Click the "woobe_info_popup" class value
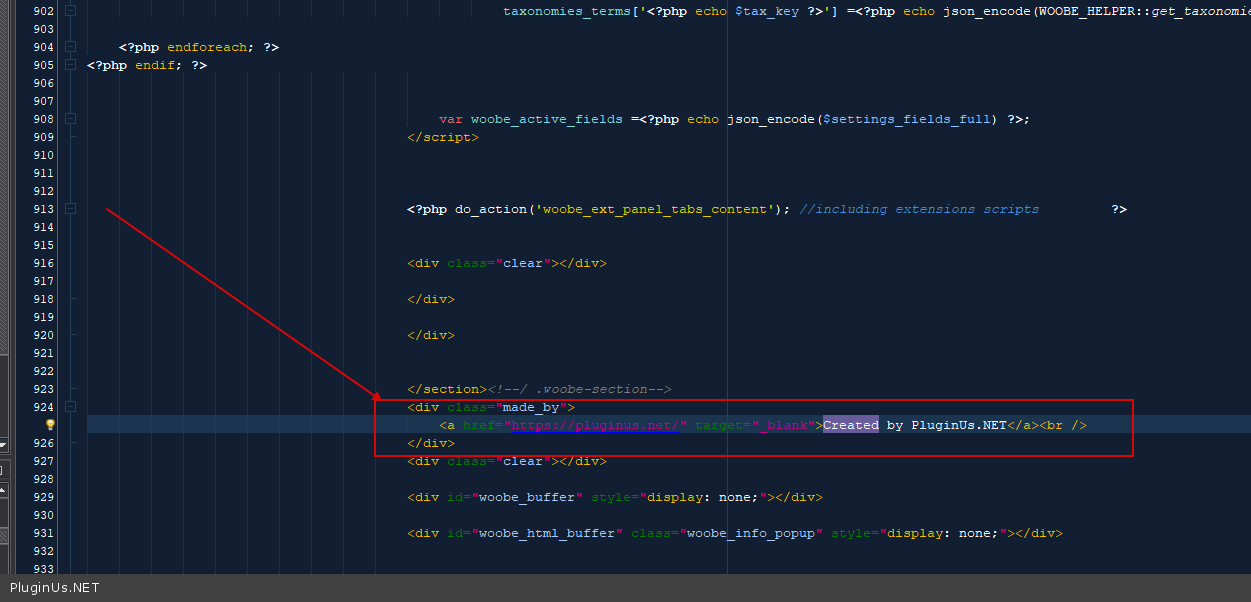The width and height of the screenshot is (1251, 602). 750,533
